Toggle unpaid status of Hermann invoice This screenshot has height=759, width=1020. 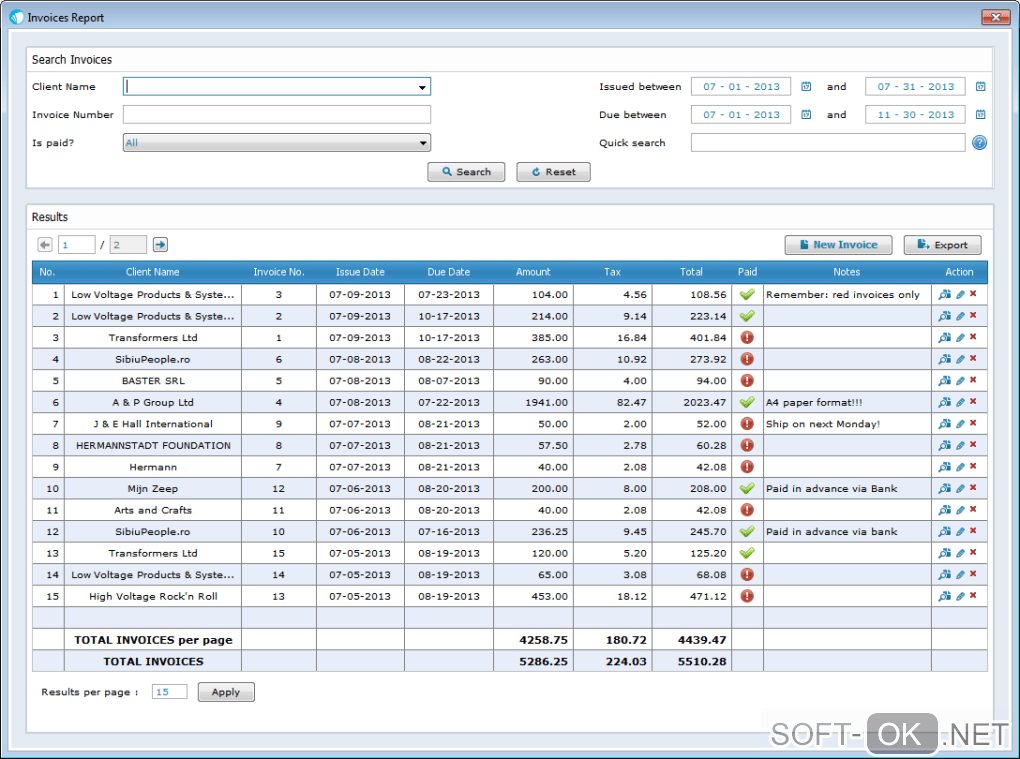746,467
